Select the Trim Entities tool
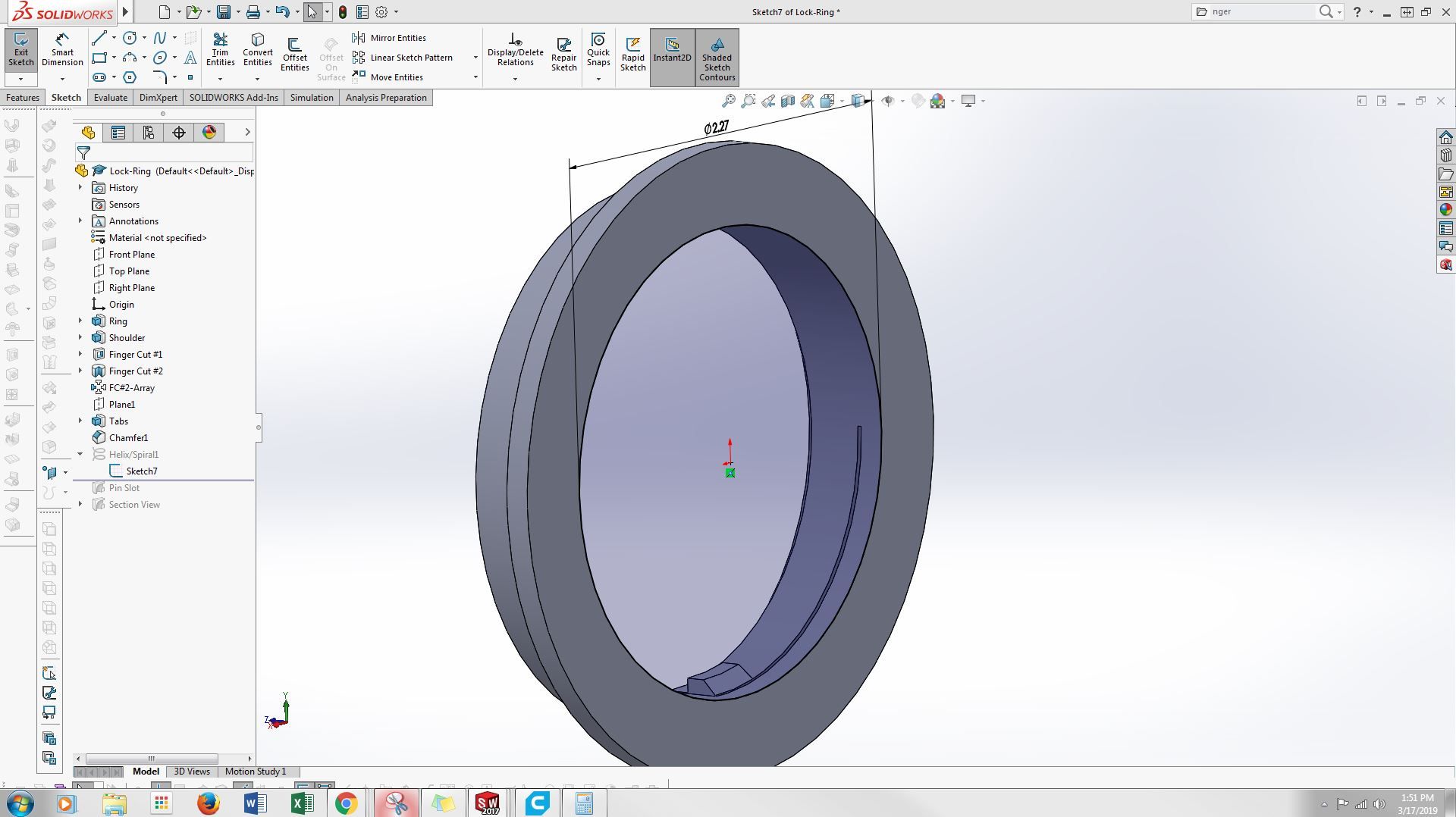The height and width of the screenshot is (817, 1456). tap(220, 50)
